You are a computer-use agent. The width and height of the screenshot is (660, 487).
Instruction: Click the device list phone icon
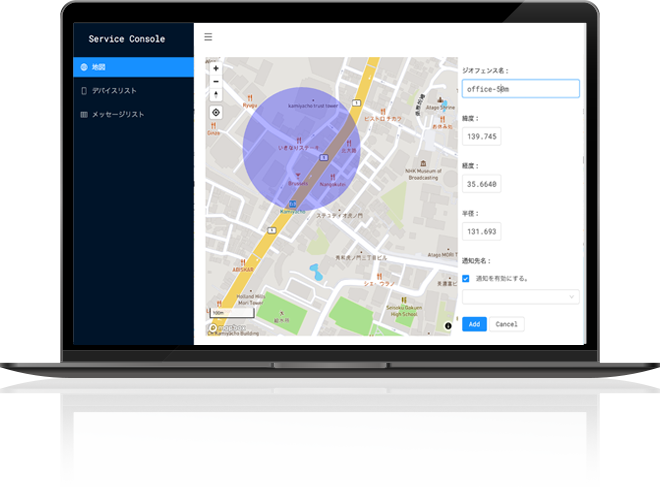[x=84, y=90]
